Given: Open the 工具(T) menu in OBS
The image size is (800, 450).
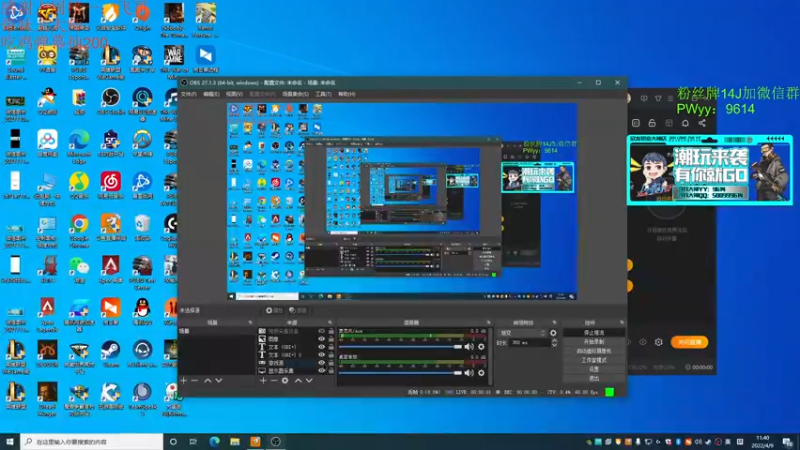Looking at the screenshot, I should click(323, 94).
